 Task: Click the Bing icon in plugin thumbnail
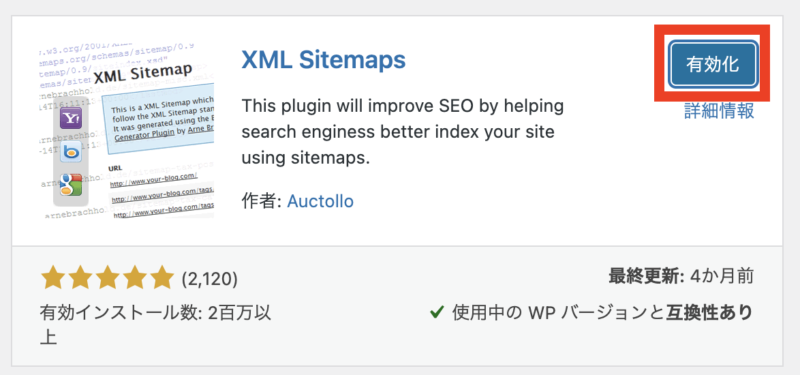click(69, 153)
